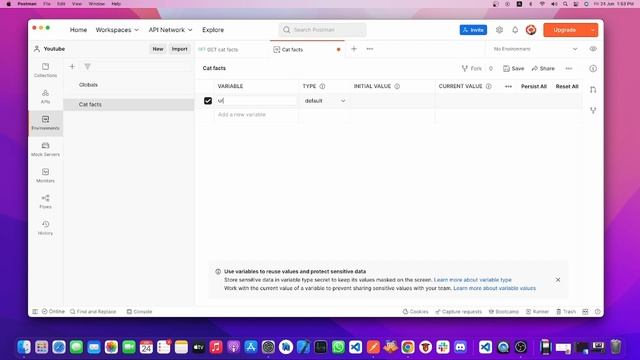Open the two-pane layout icon in status bar
Screen dimensions: 640x360
click(585, 311)
